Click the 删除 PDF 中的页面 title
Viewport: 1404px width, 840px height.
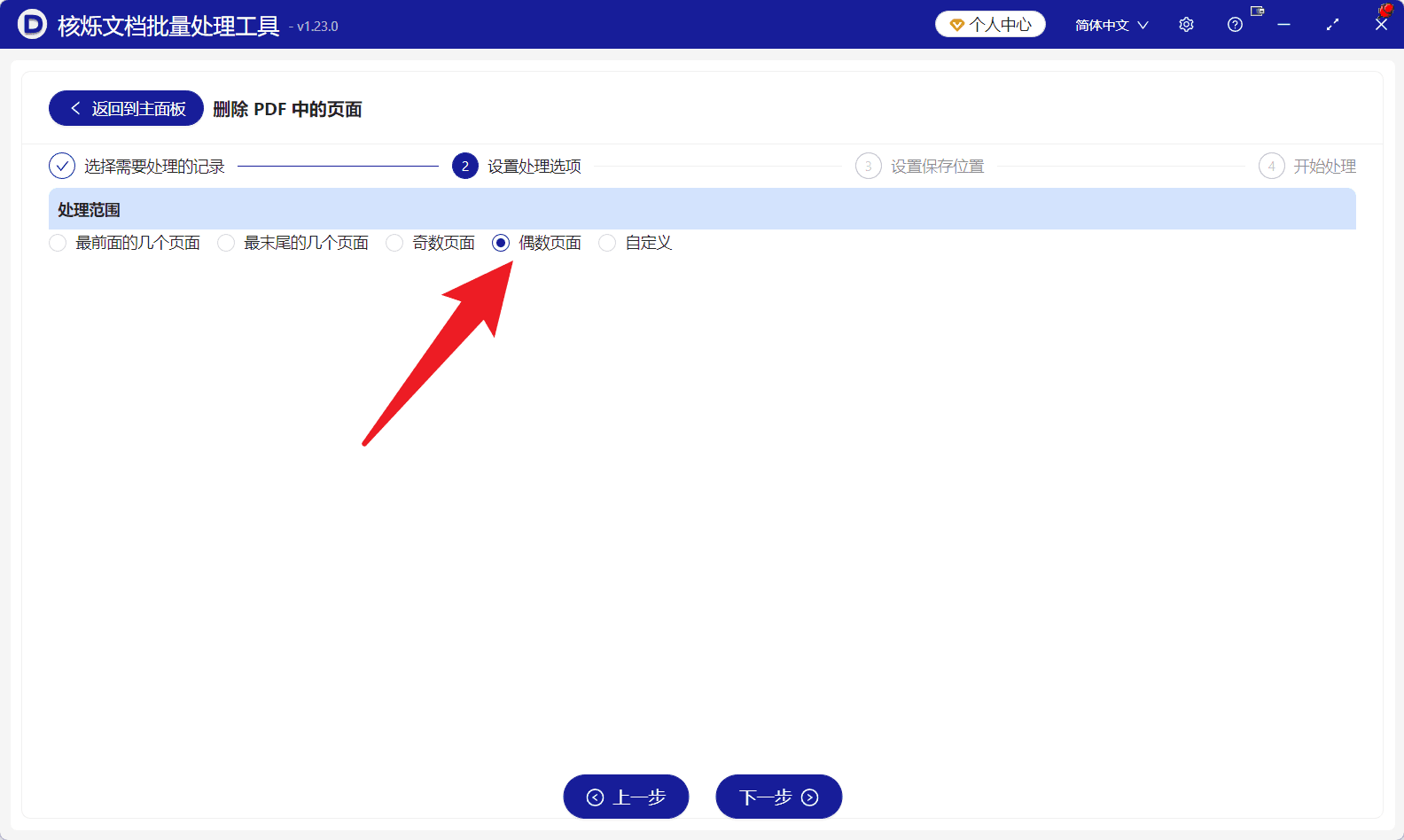click(287, 109)
